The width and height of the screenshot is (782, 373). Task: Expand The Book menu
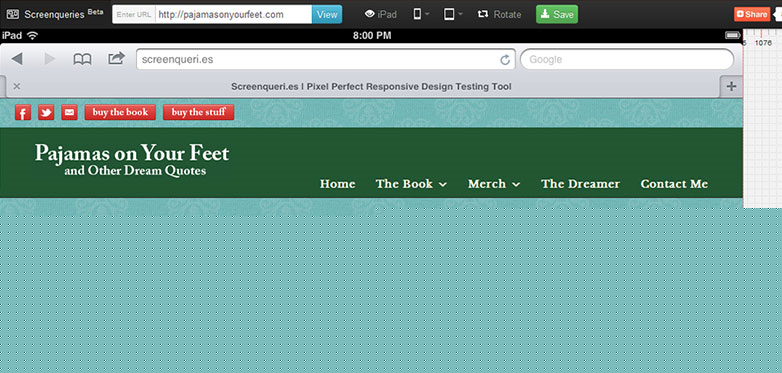tap(411, 184)
